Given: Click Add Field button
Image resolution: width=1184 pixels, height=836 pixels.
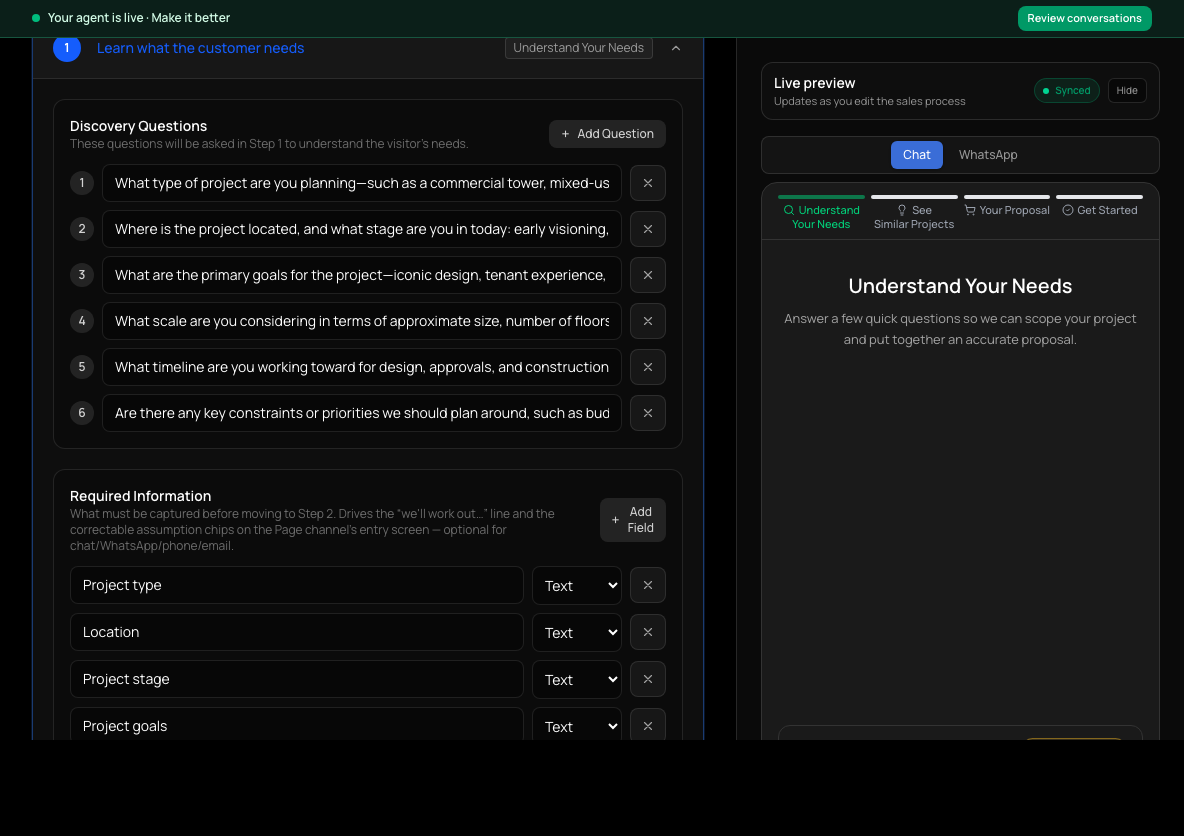Looking at the screenshot, I should (x=633, y=520).
